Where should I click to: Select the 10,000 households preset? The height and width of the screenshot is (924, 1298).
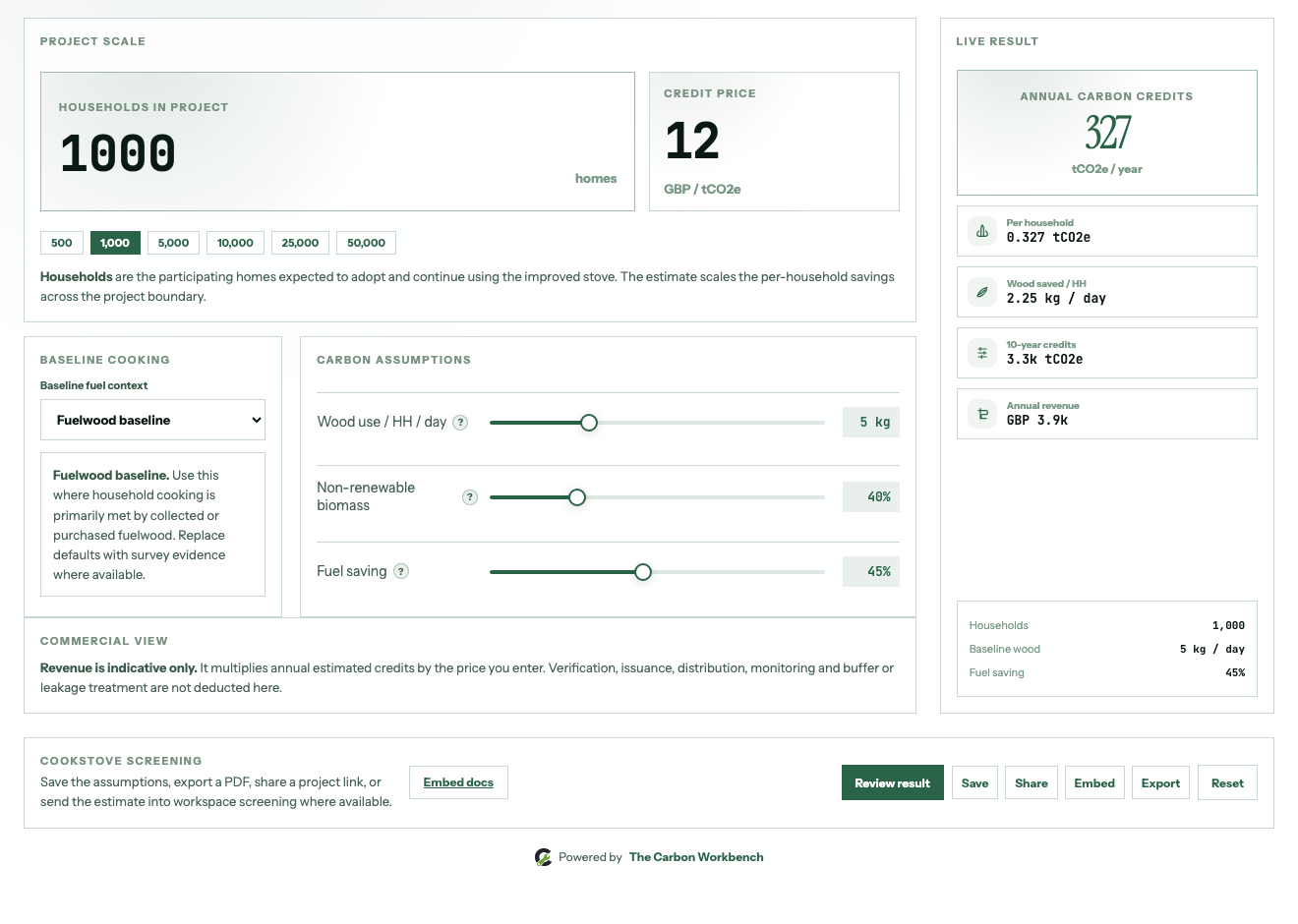point(235,243)
